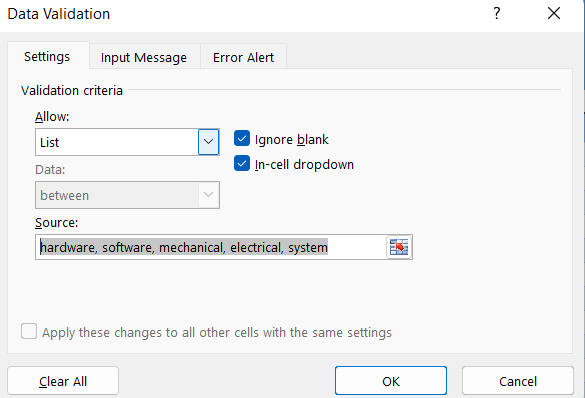Click the Cancel button

517,381
